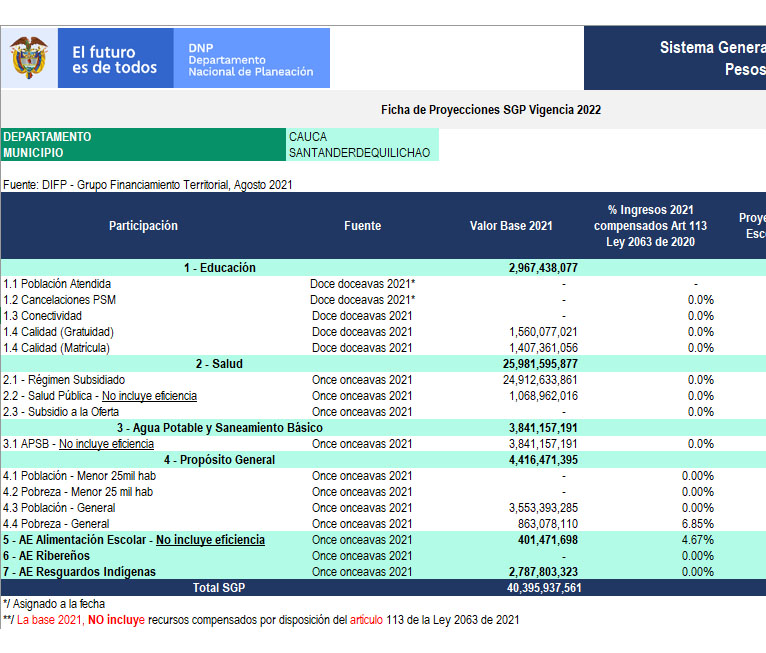This screenshot has height=653, width=766.
Task: Select the Salud total 25,981,595,877
Action: click(540, 364)
